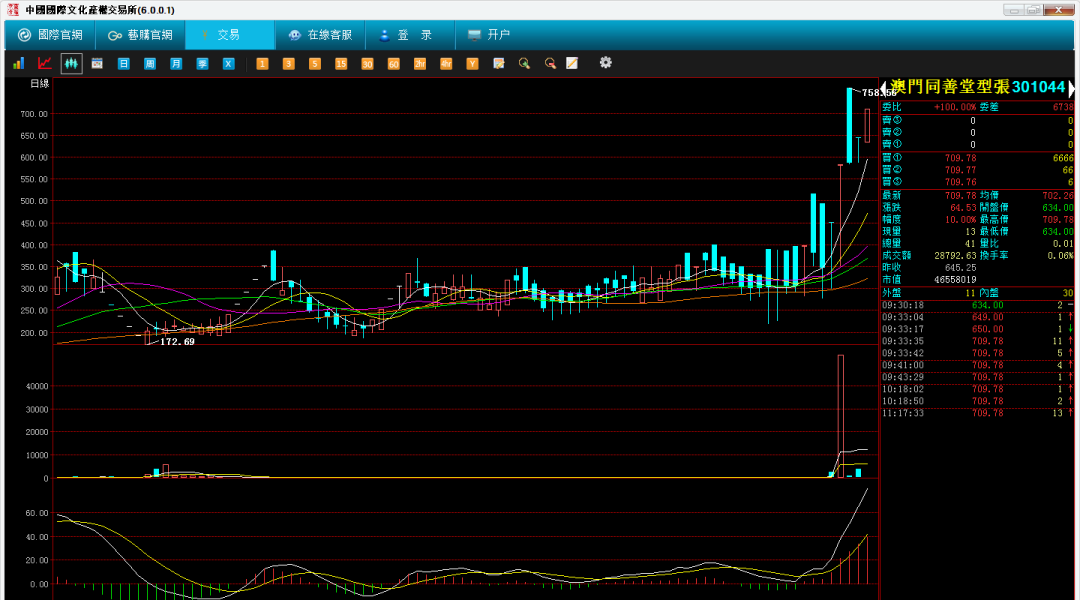Image resolution: width=1080 pixels, height=600 pixels.
Task: Open the 藝購官網 tab
Action: (x=141, y=35)
